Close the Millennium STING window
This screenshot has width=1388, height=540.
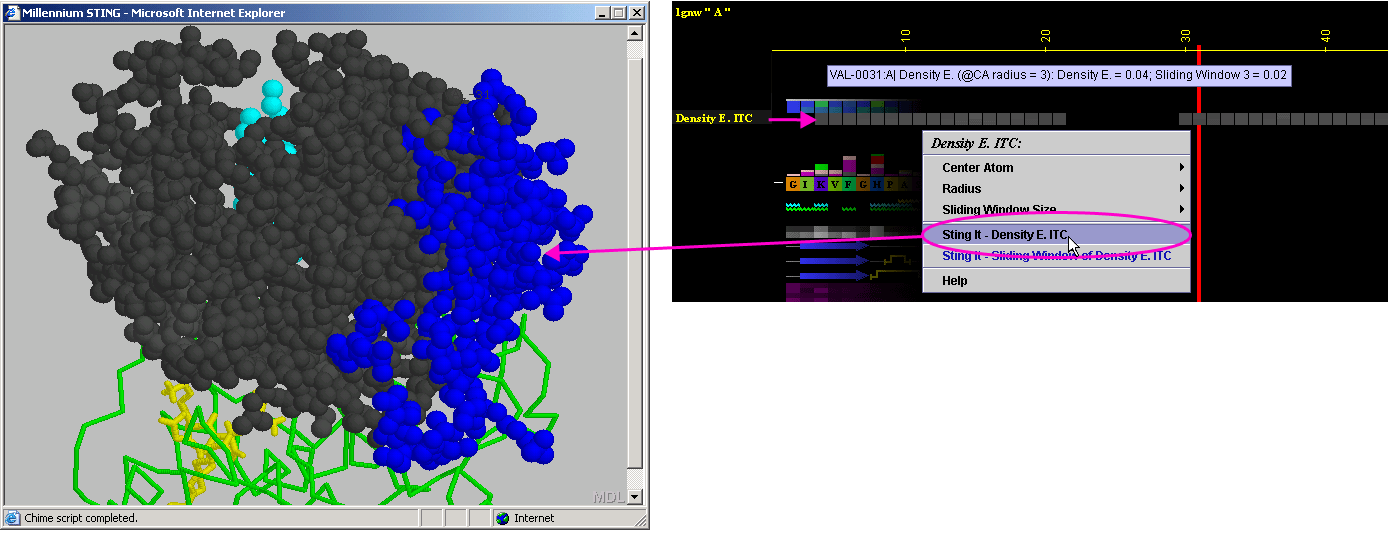pyautogui.click(x=636, y=13)
